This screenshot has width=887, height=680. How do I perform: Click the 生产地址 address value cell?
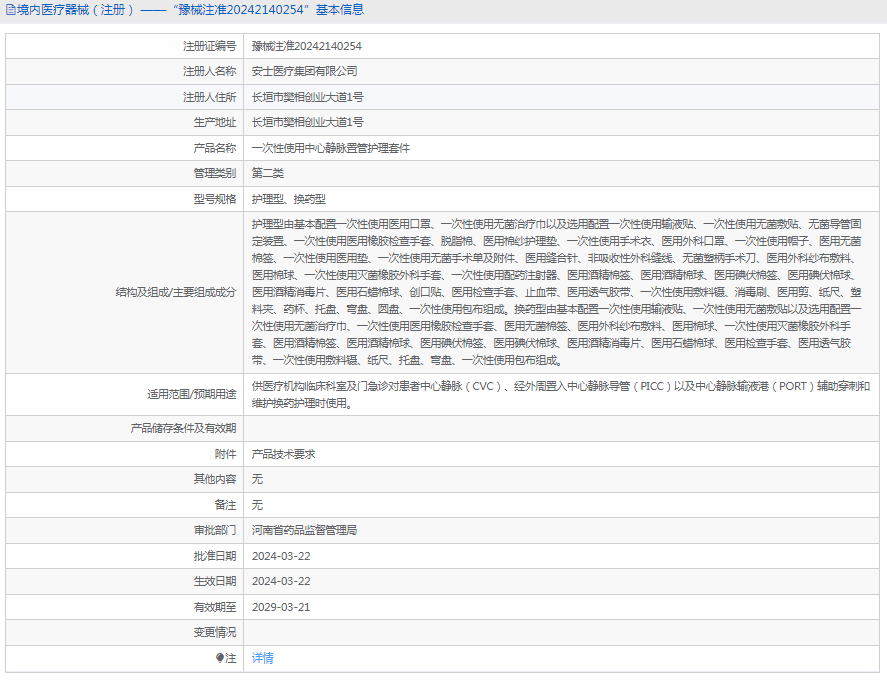click(561, 122)
